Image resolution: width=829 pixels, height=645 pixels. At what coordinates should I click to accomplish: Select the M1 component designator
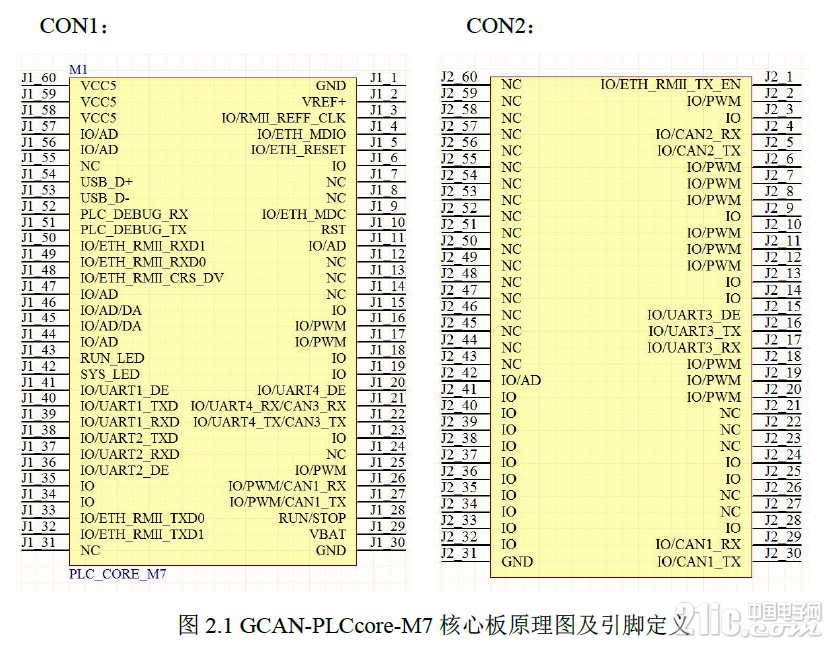click(x=78, y=69)
